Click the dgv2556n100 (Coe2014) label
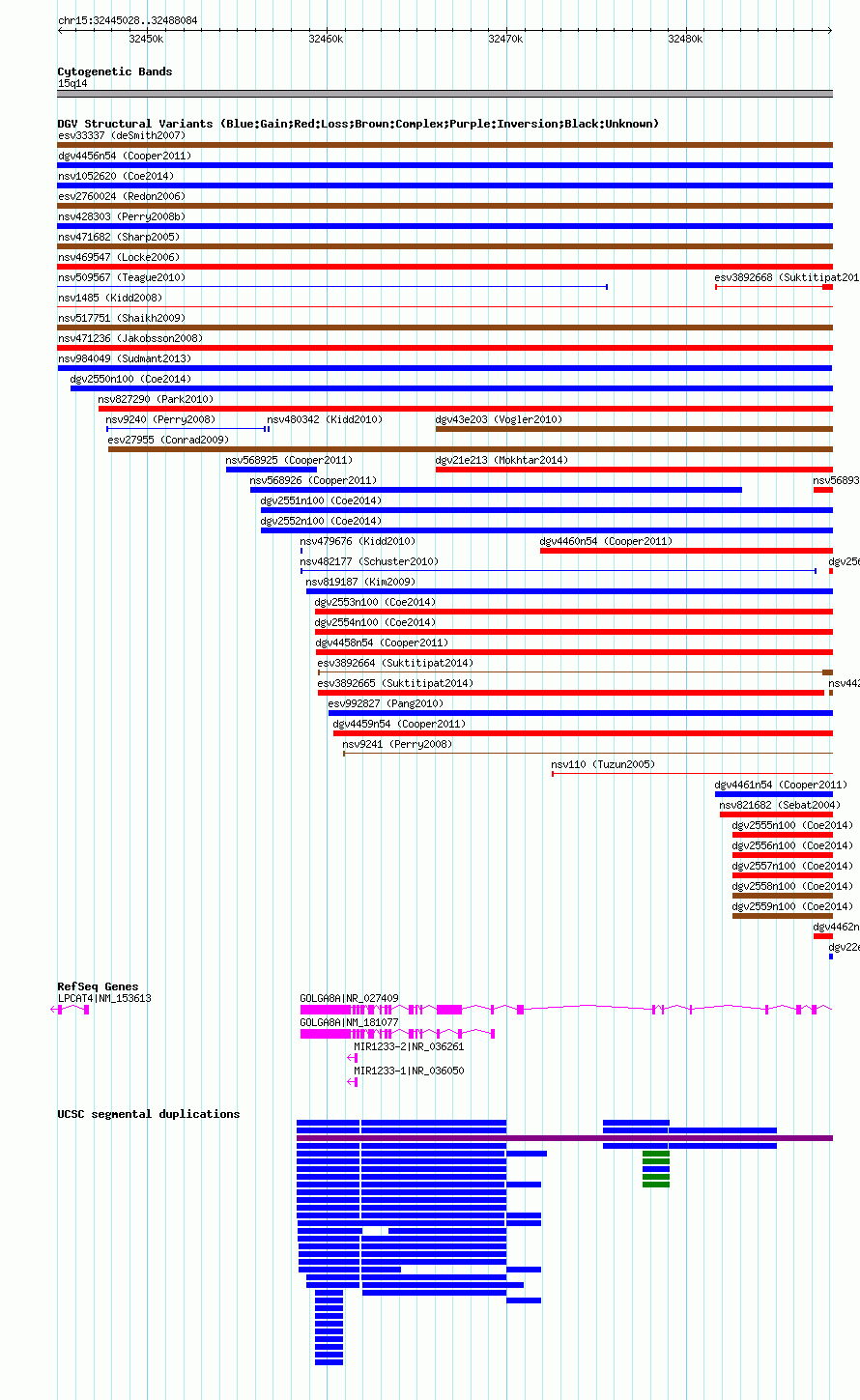The width and height of the screenshot is (860, 1400). (792, 845)
